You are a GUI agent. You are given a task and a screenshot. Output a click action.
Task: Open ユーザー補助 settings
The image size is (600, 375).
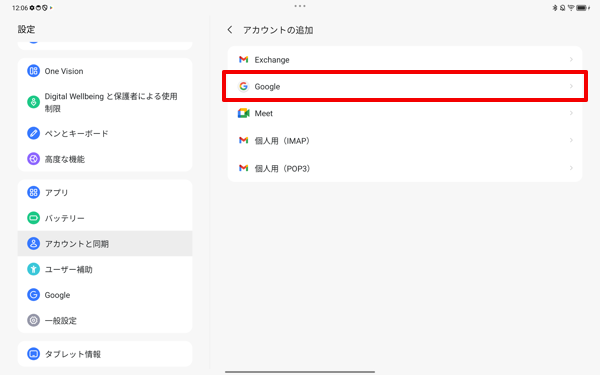click(x=105, y=269)
